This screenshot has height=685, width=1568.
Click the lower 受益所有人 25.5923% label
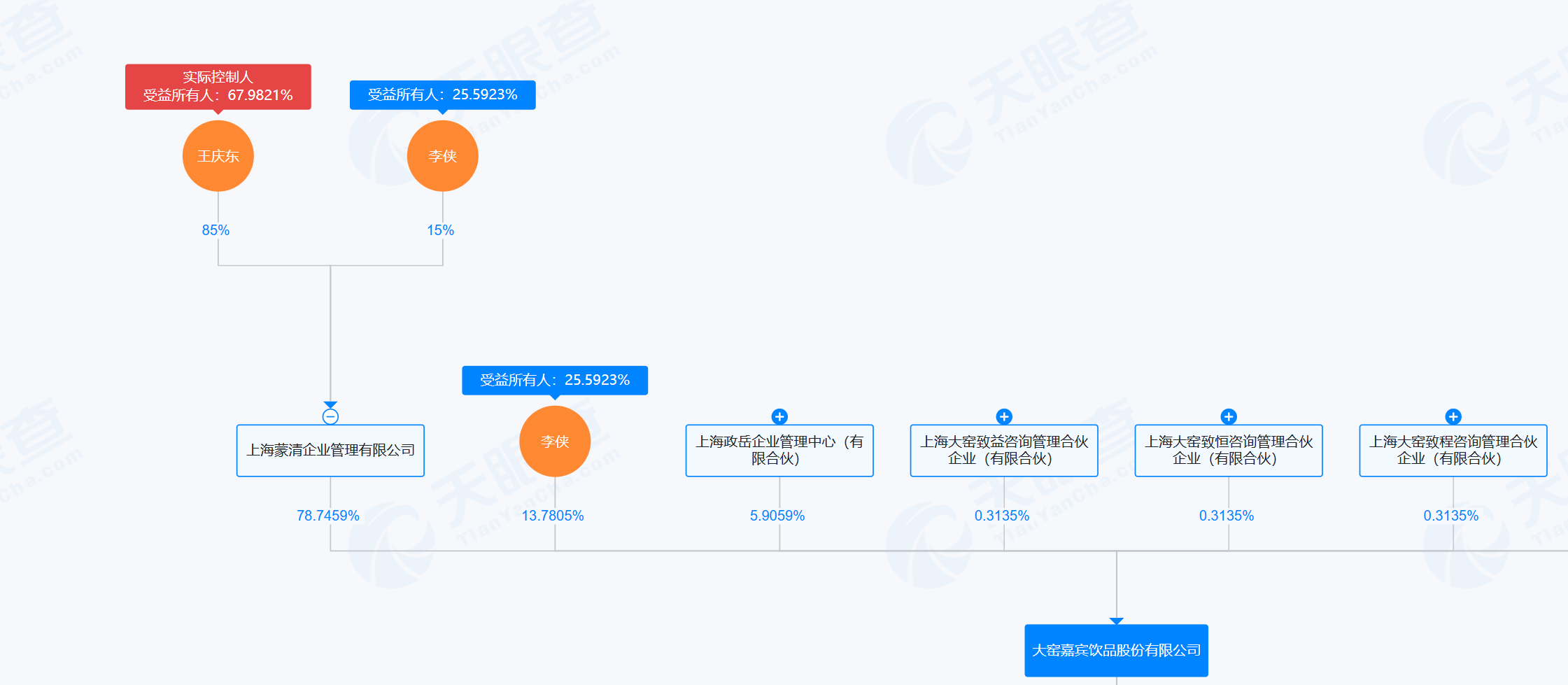555,380
